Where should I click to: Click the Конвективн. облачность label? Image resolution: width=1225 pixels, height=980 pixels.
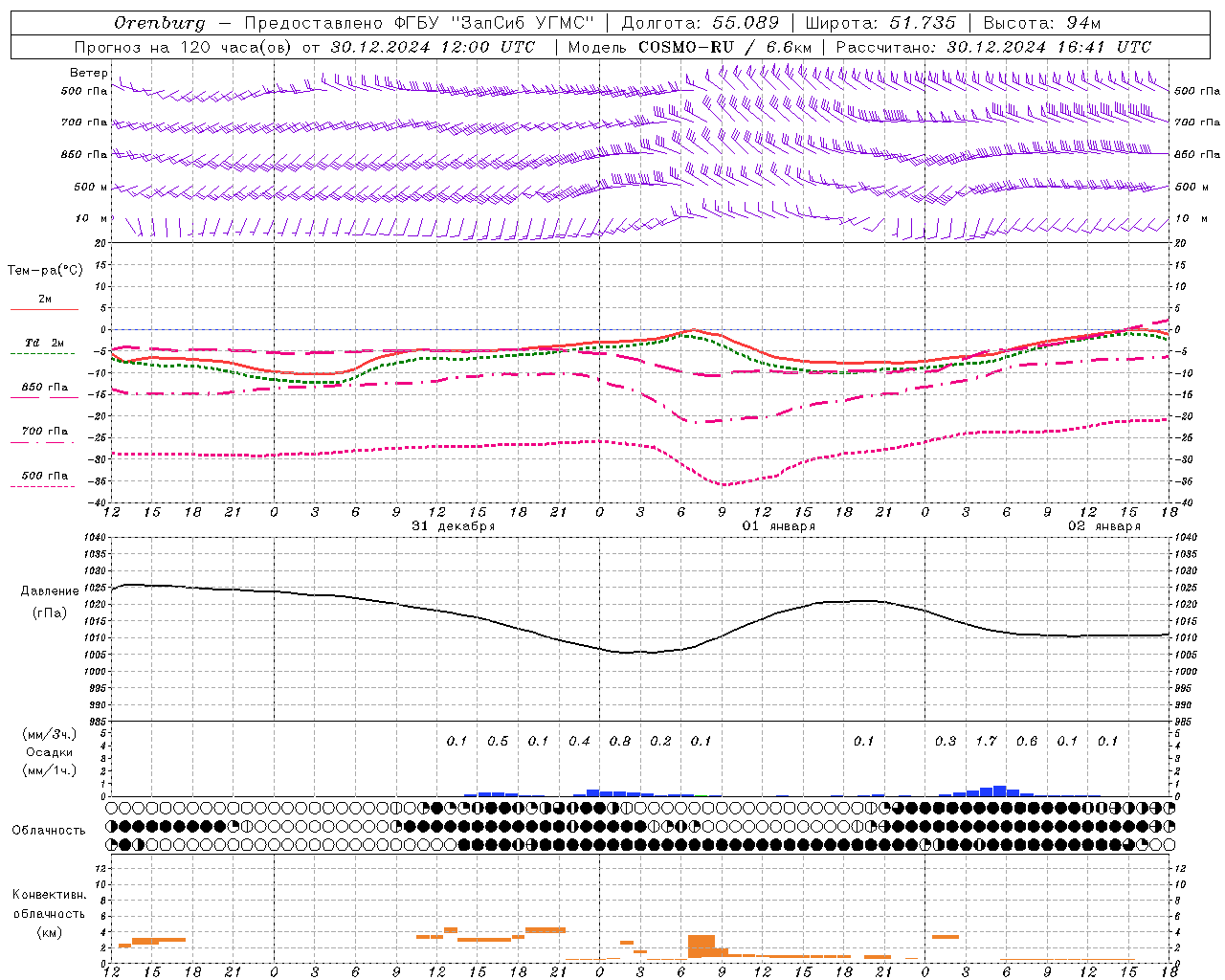[49, 904]
